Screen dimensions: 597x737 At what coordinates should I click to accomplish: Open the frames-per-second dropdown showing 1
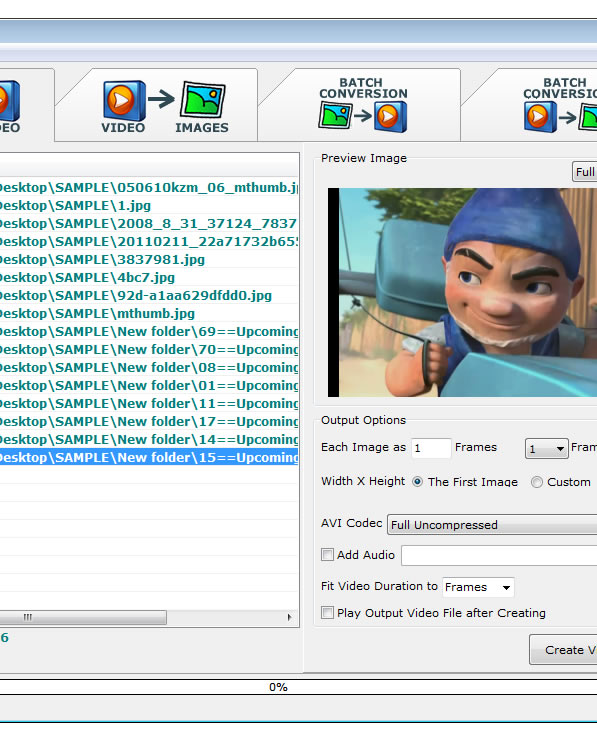point(546,448)
